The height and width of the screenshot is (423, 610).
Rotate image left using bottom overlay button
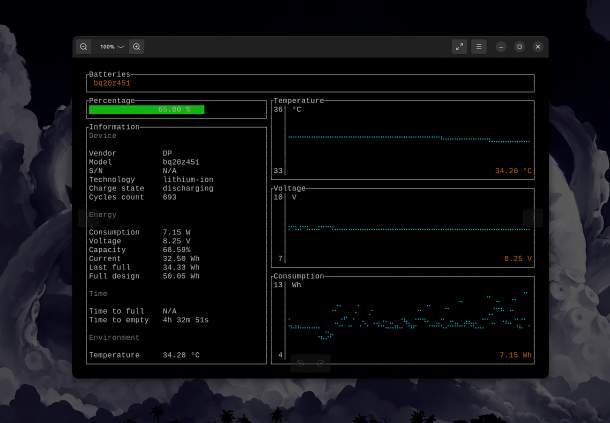point(299,363)
